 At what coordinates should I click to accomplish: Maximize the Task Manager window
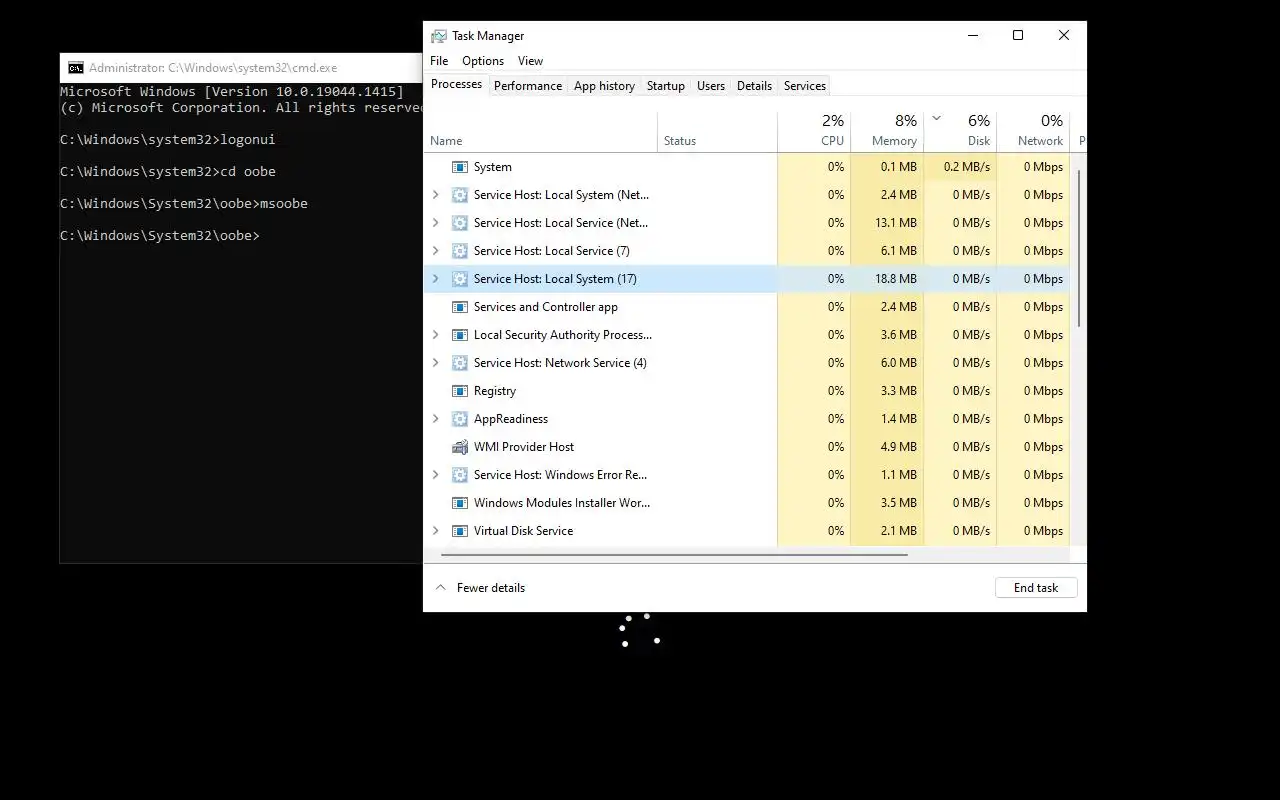pos(1018,35)
